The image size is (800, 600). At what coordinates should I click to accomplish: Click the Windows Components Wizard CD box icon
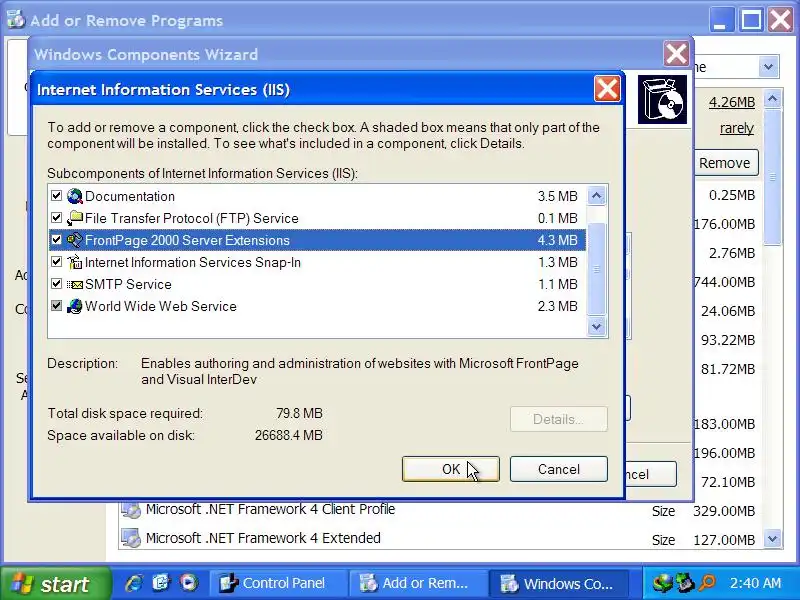[x=662, y=99]
